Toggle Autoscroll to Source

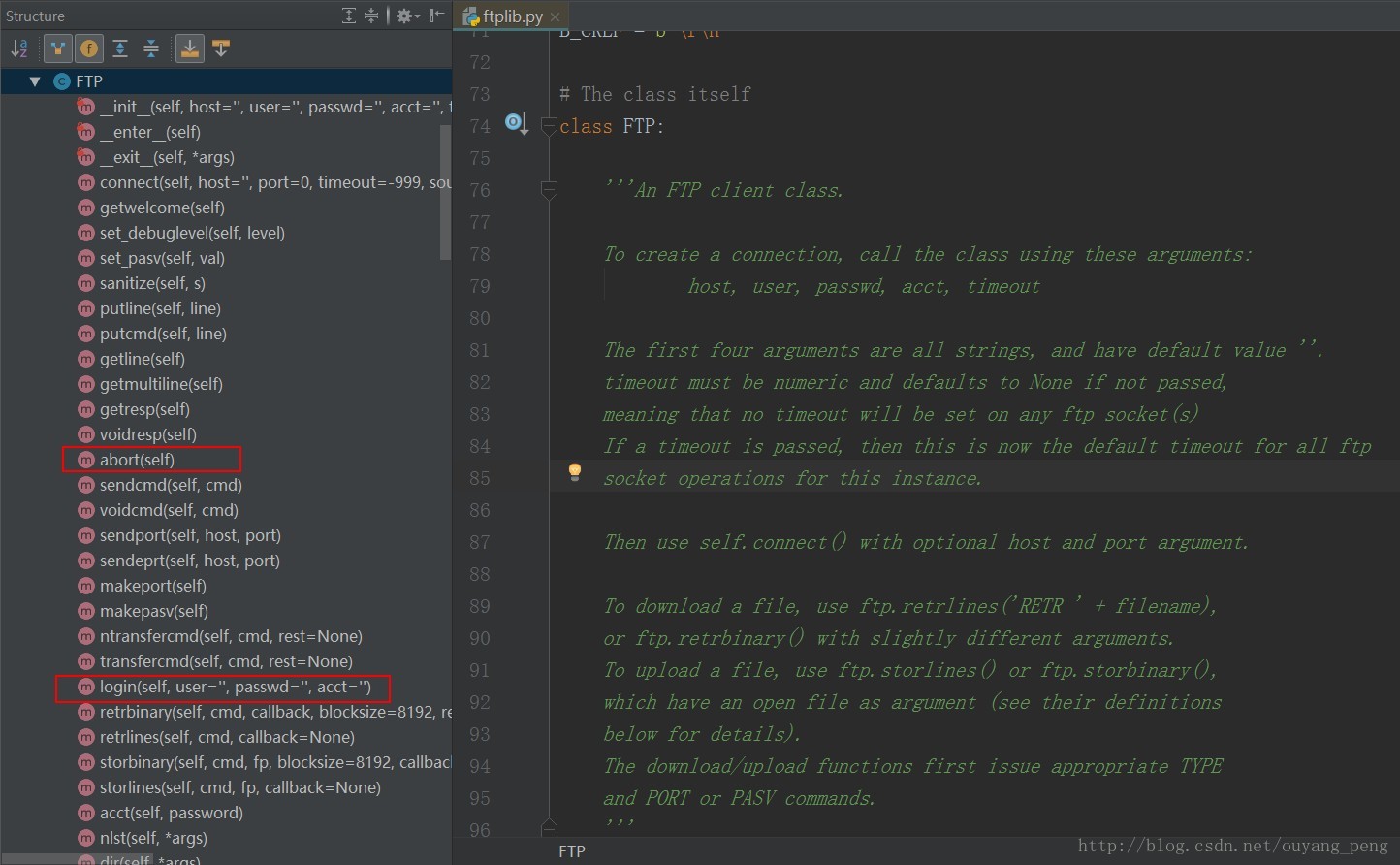click(x=190, y=48)
